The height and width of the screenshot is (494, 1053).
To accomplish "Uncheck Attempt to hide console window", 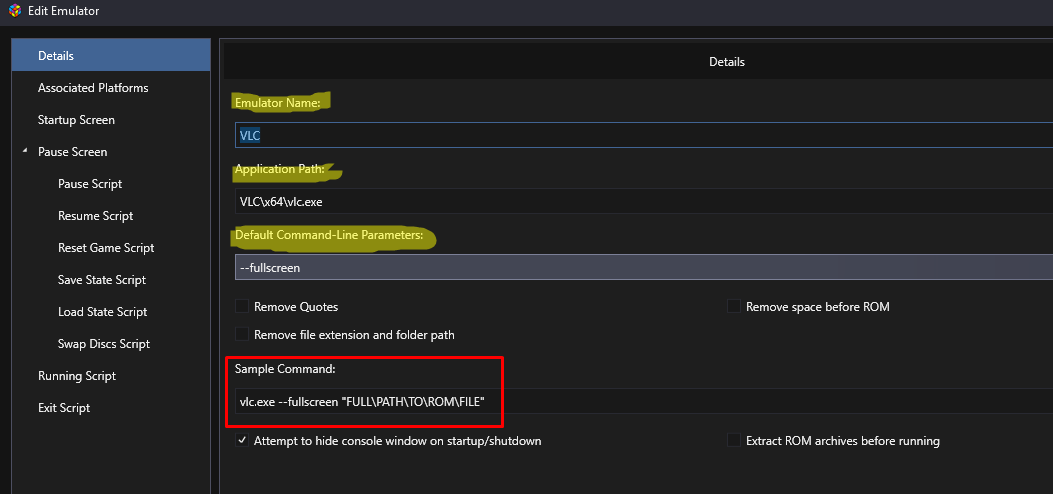I will coord(242,441).
